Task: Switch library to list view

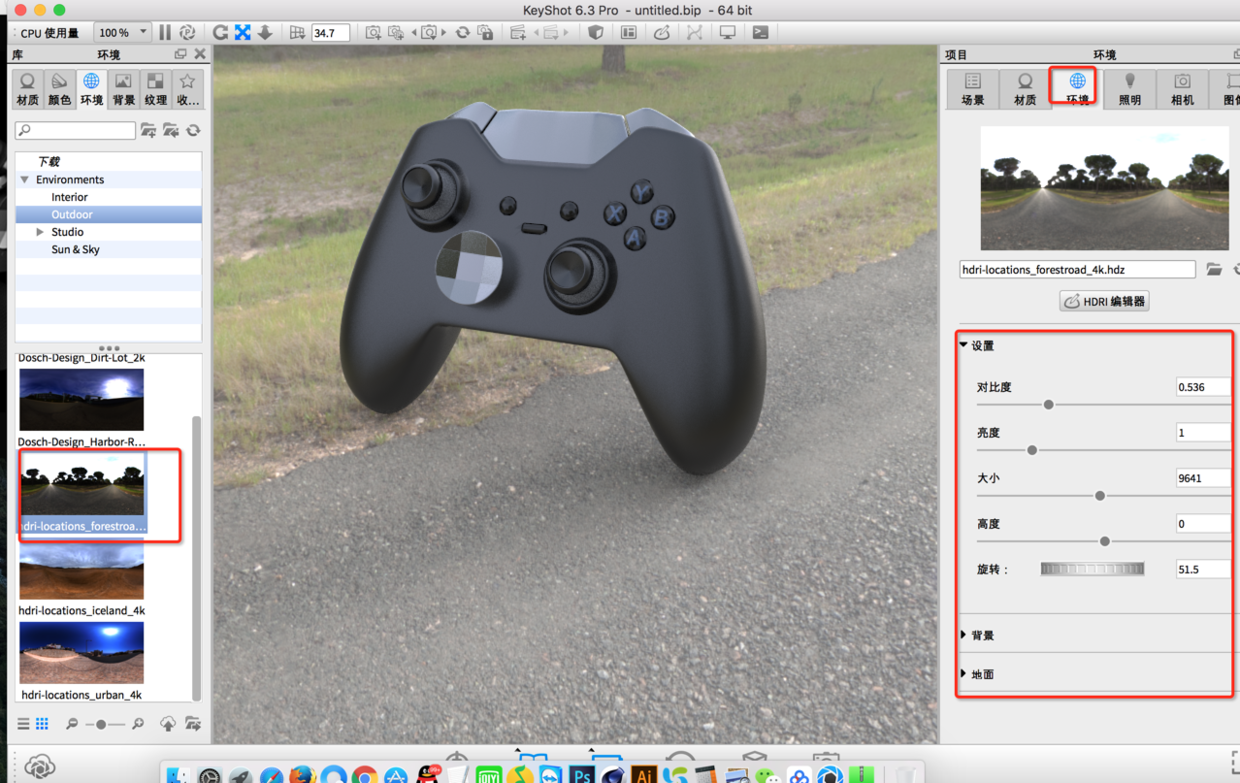Action: [23, 724]
